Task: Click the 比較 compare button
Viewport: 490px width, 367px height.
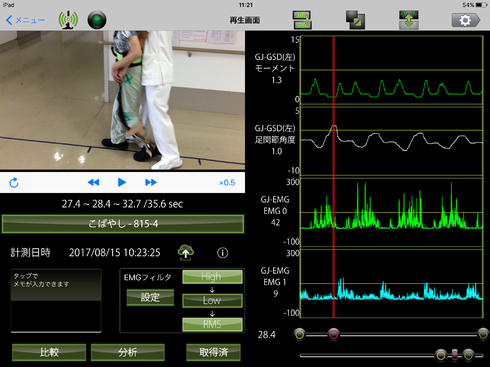Action: pos(49,352)
